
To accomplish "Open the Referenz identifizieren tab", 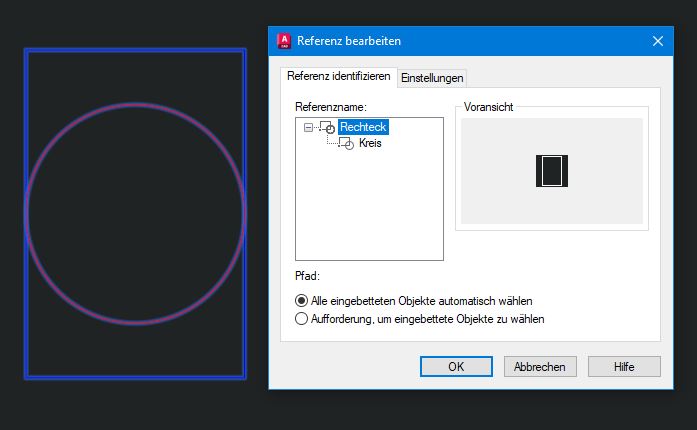I will pos(339,76).
